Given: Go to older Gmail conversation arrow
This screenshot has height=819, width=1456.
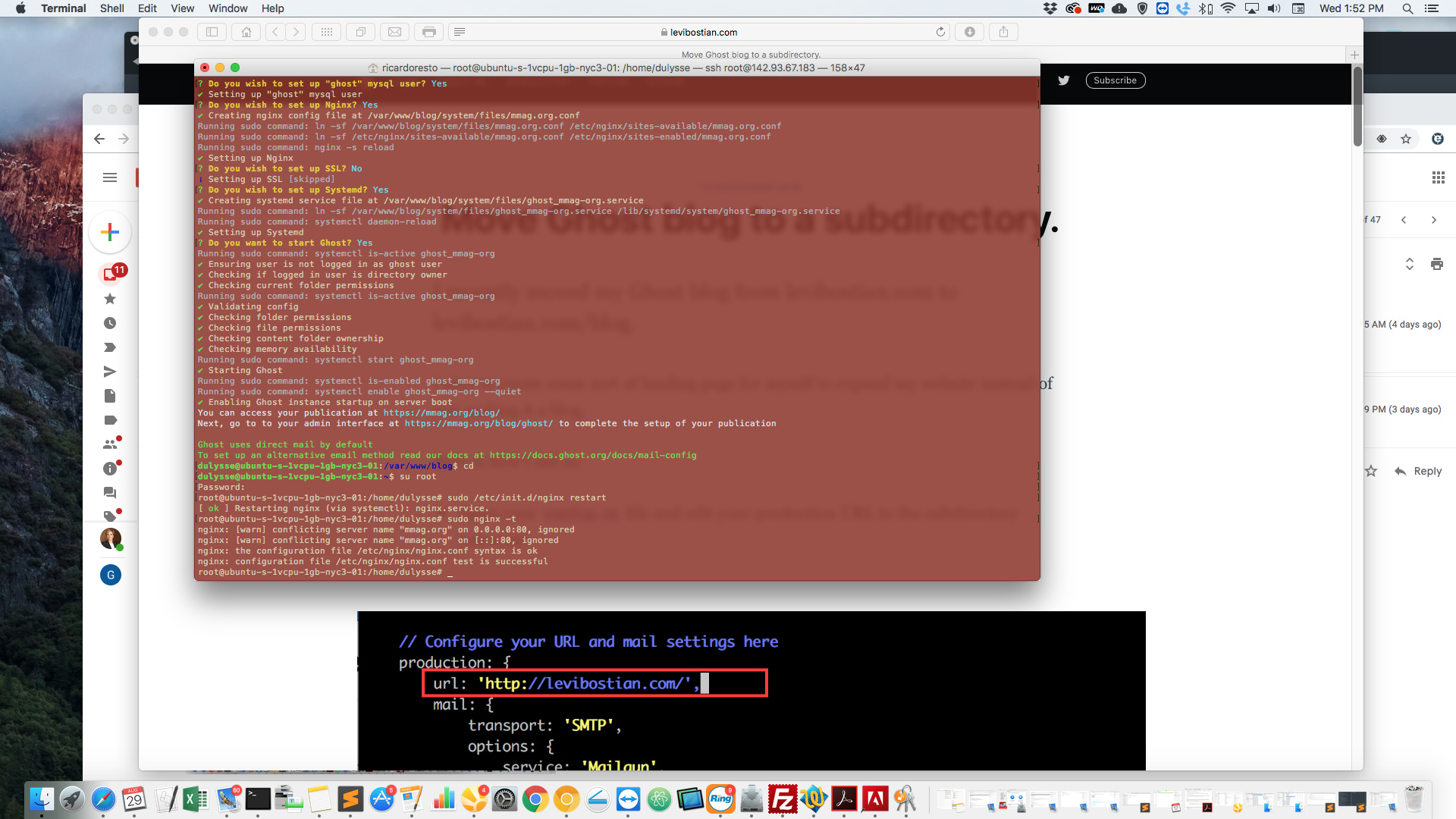Looking at the screenshot, I should 1433,220.
